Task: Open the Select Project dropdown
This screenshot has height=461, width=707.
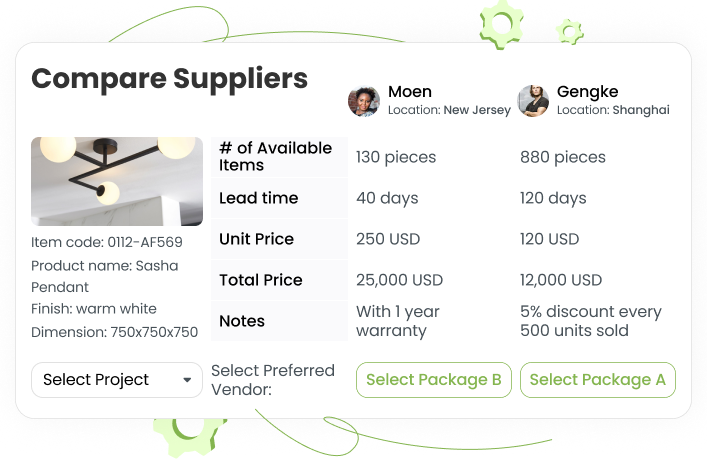Action: point(117,380)
